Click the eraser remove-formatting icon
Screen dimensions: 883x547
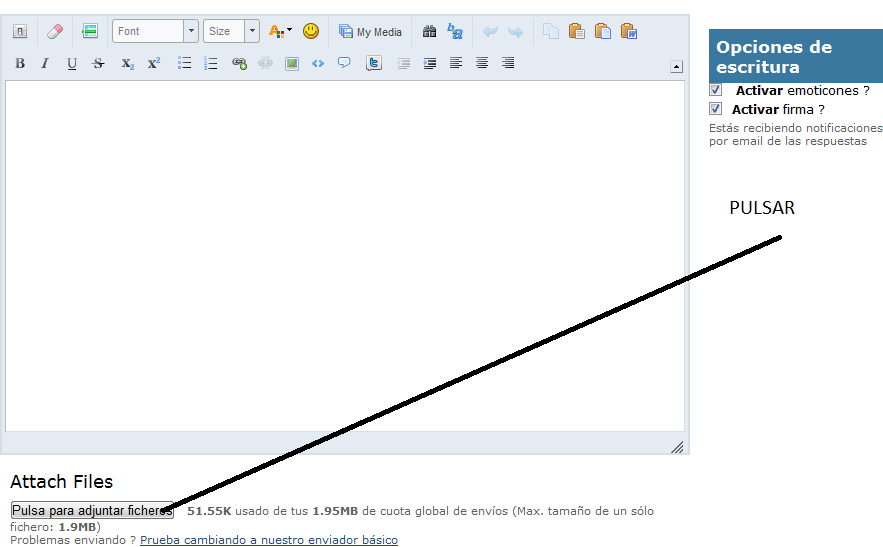[55, 32]
